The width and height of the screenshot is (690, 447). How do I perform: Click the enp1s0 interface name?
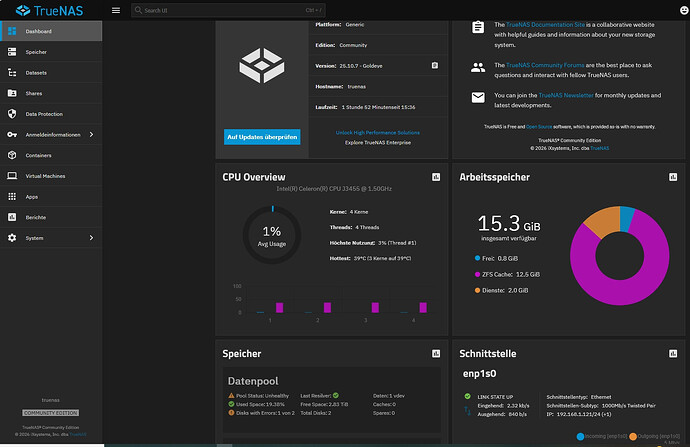pyautogui.click(x=479, y=374)
